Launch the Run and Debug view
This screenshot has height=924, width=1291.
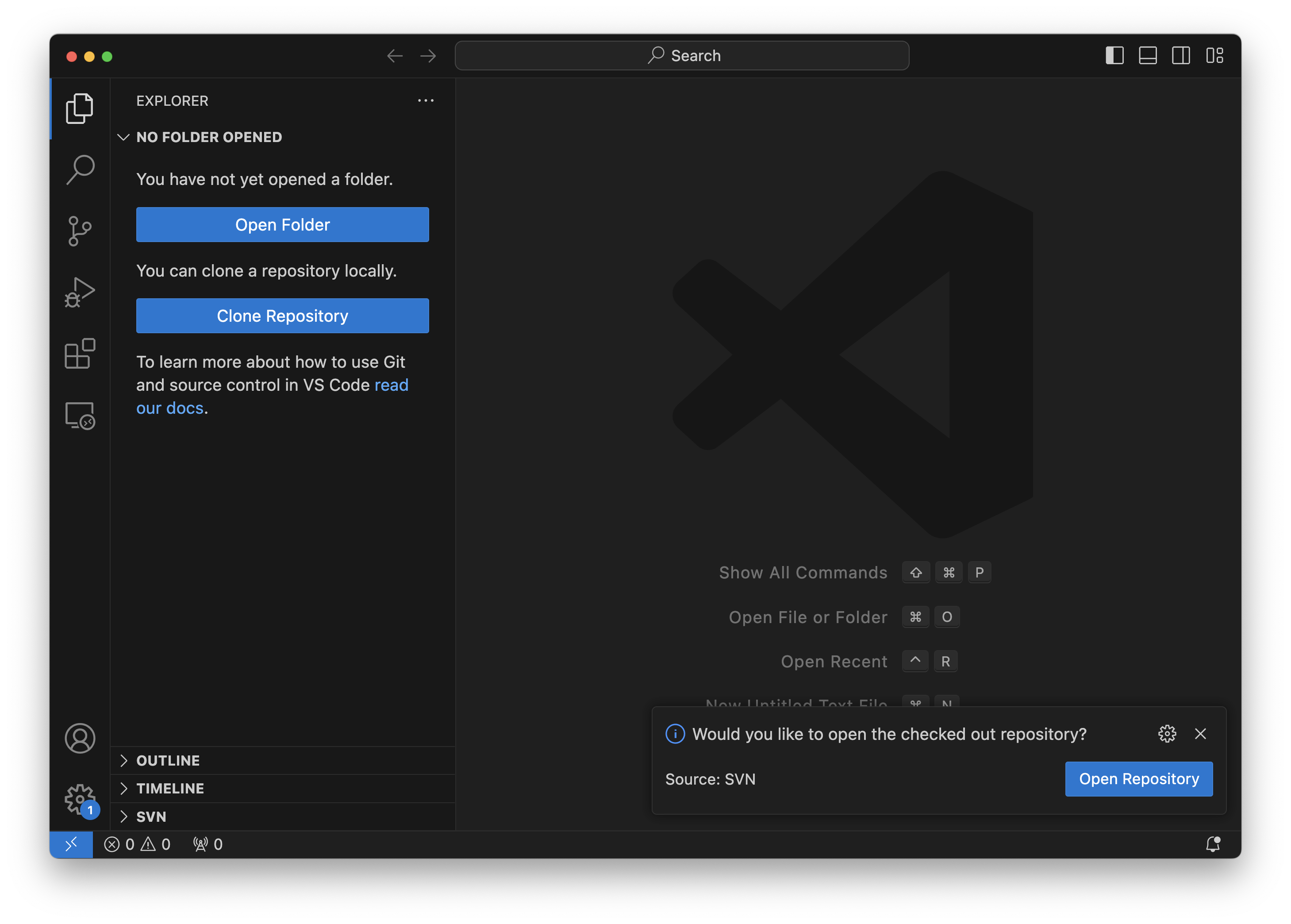[79, 292]
